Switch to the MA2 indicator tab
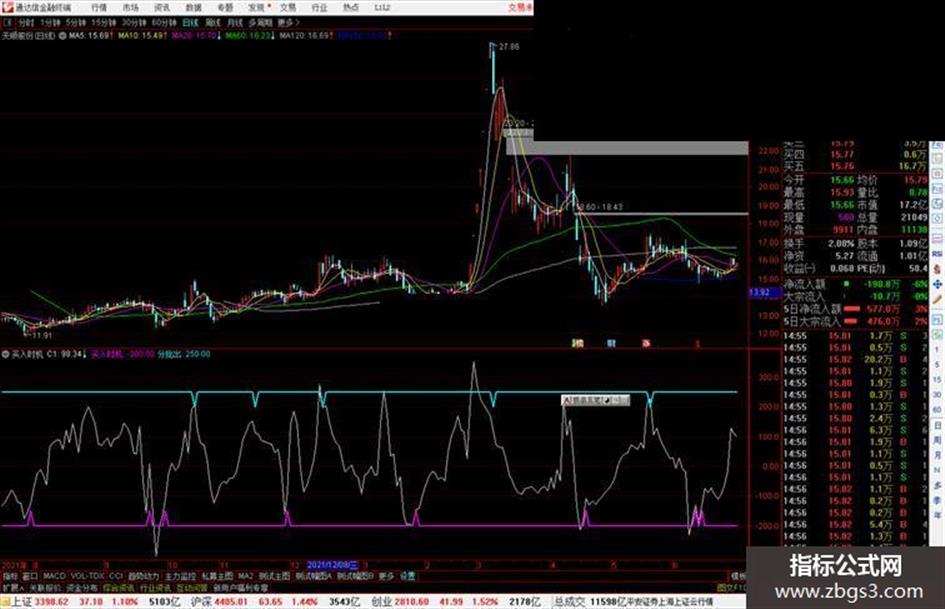The image size is (945, 609). point(245,576)
